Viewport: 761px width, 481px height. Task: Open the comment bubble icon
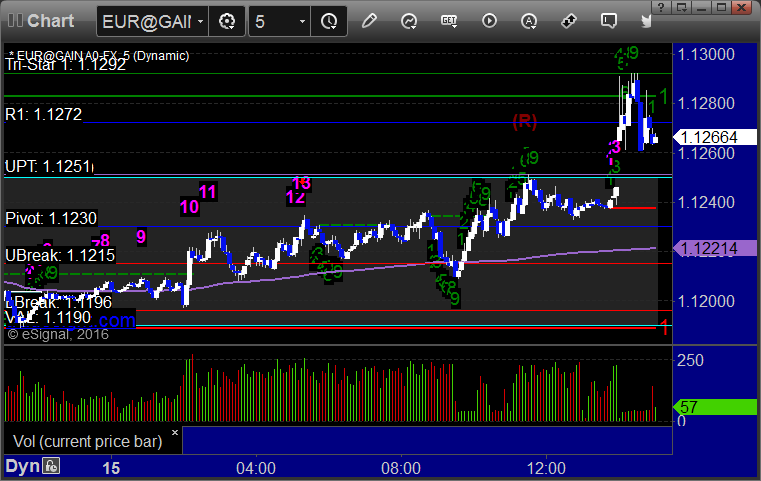pos(609,21)
